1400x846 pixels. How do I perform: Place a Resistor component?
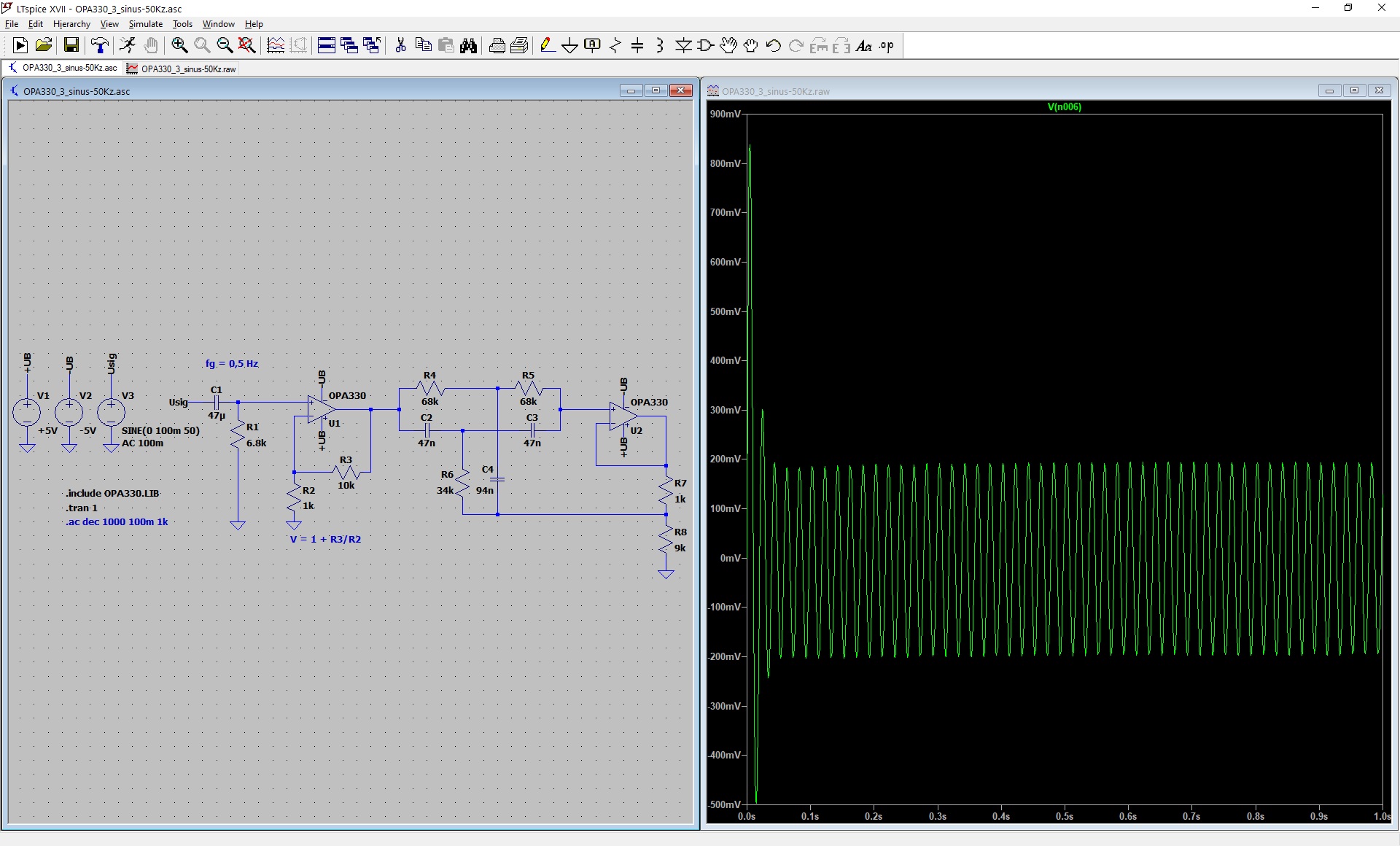point(615,45)
